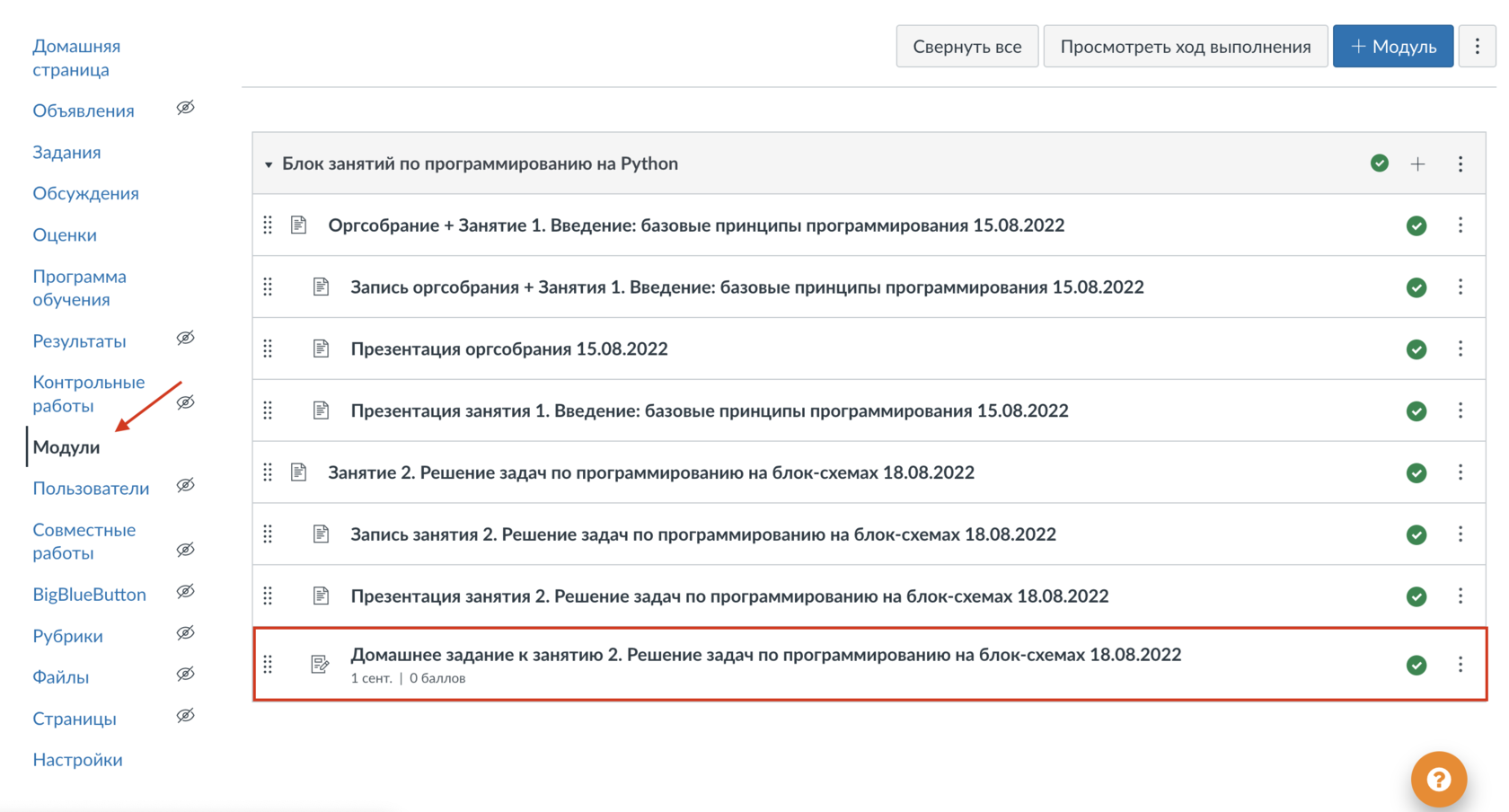This screenshot has height=812, width=1509.
Task: Click the plus icon in module header
Action: pyautogui.click(x=1417, y=163)
